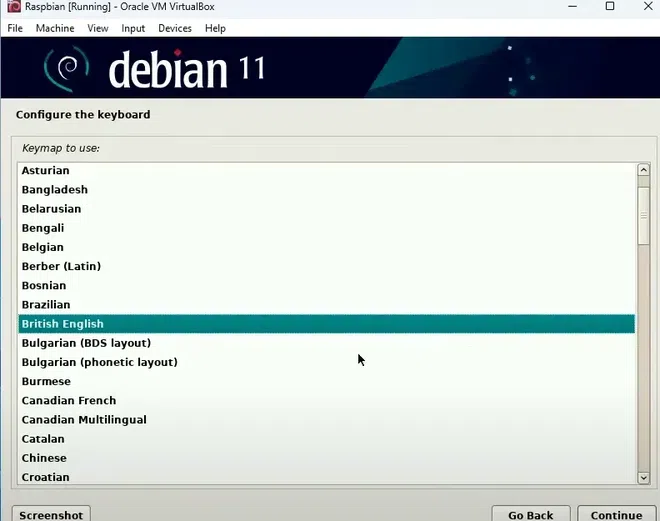The width and height of the screenshot is (660, 521).
Task: Close the VirtualBox window
Action: pos(648,6)
